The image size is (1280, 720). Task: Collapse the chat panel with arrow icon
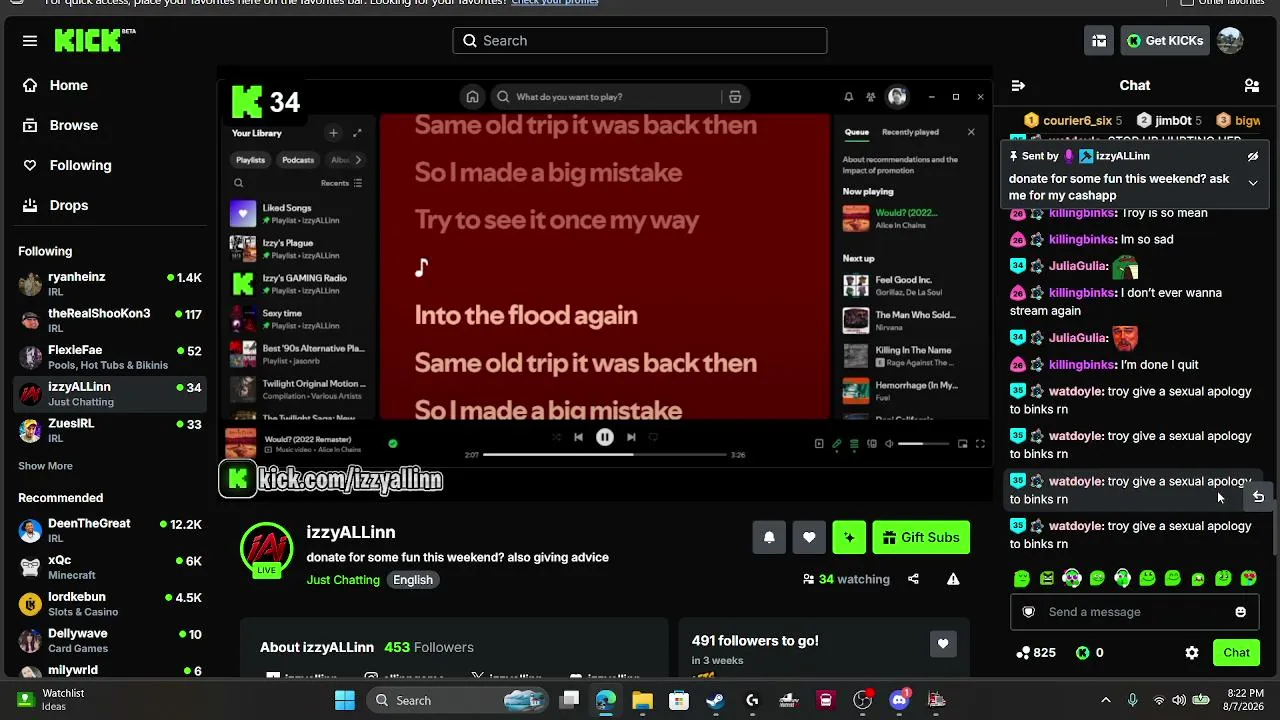click(x=1018, y=86)
